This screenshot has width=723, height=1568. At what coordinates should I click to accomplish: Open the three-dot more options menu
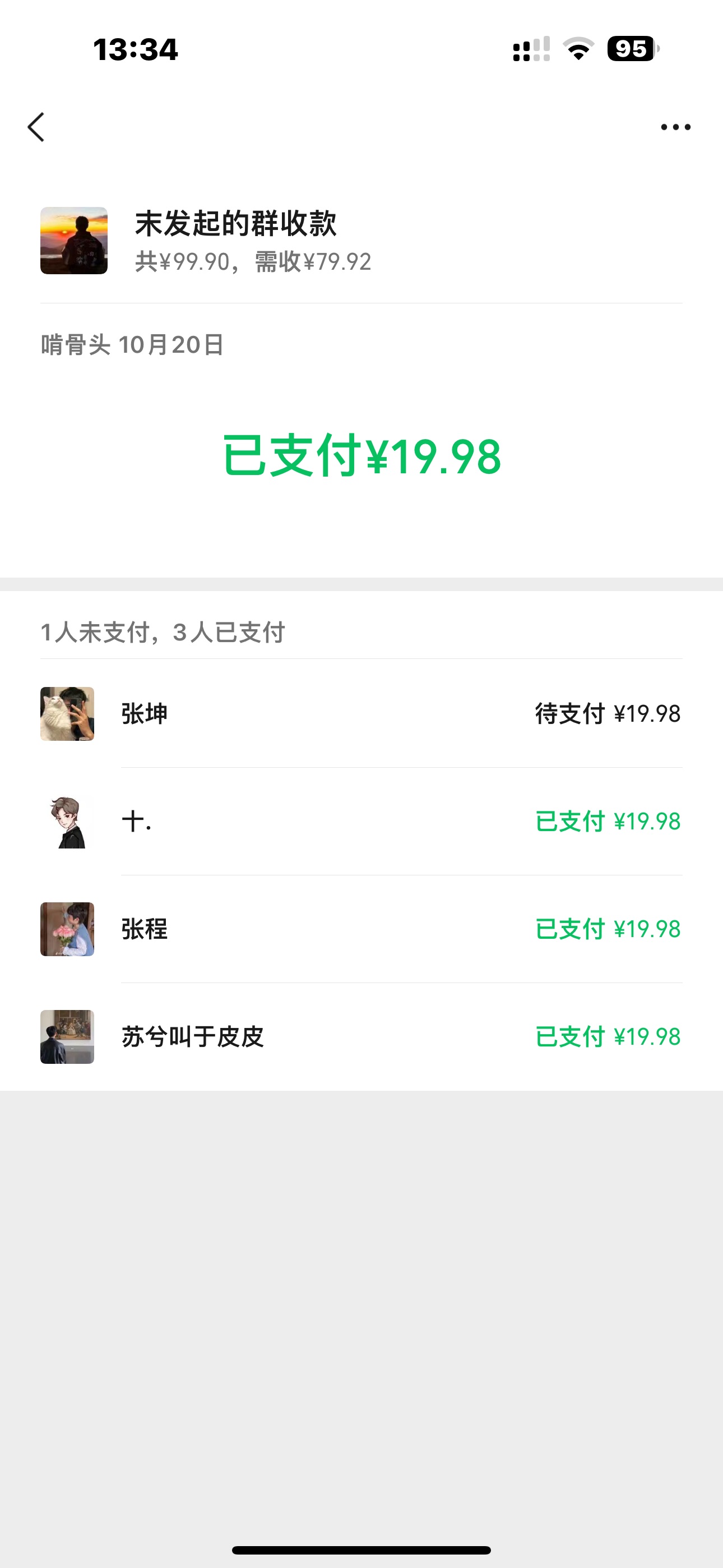tap(675, 127)
